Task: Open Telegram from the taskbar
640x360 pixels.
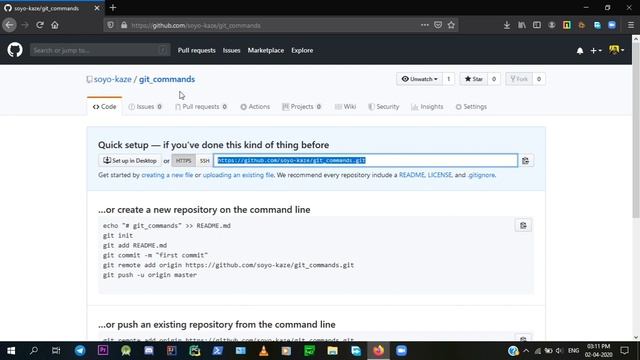Action: (80, 351)
